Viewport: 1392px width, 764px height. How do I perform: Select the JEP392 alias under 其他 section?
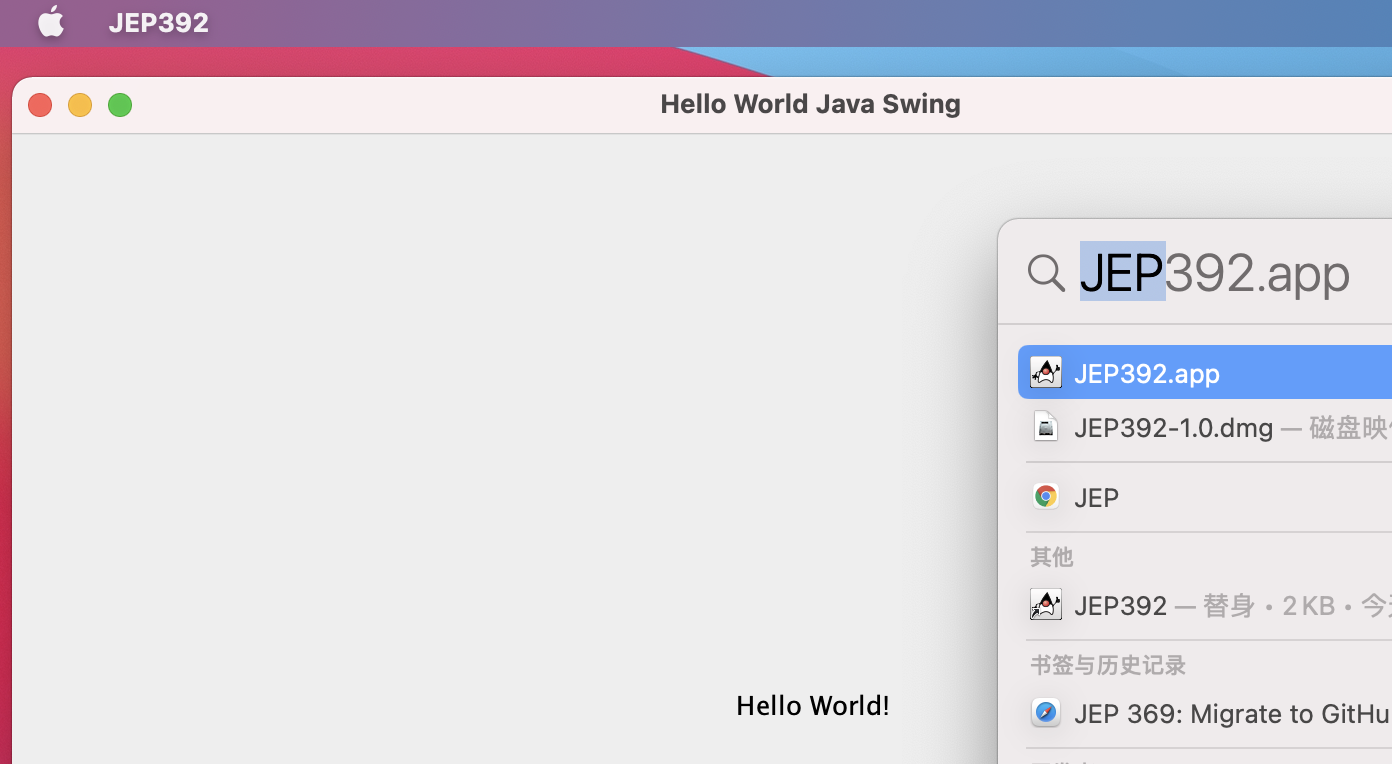point(1120,604)
